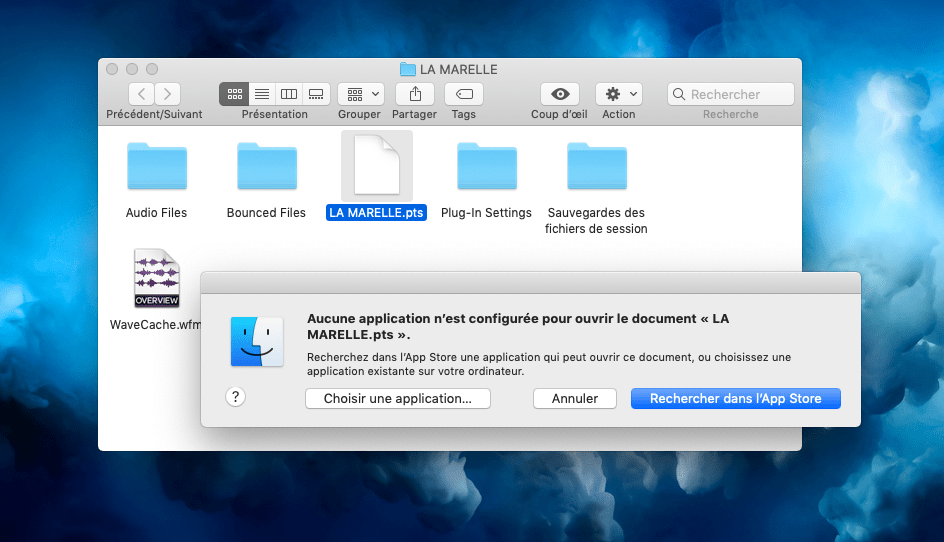Open the Grouper dropdown
944x542 pixels.
[361, 94]
